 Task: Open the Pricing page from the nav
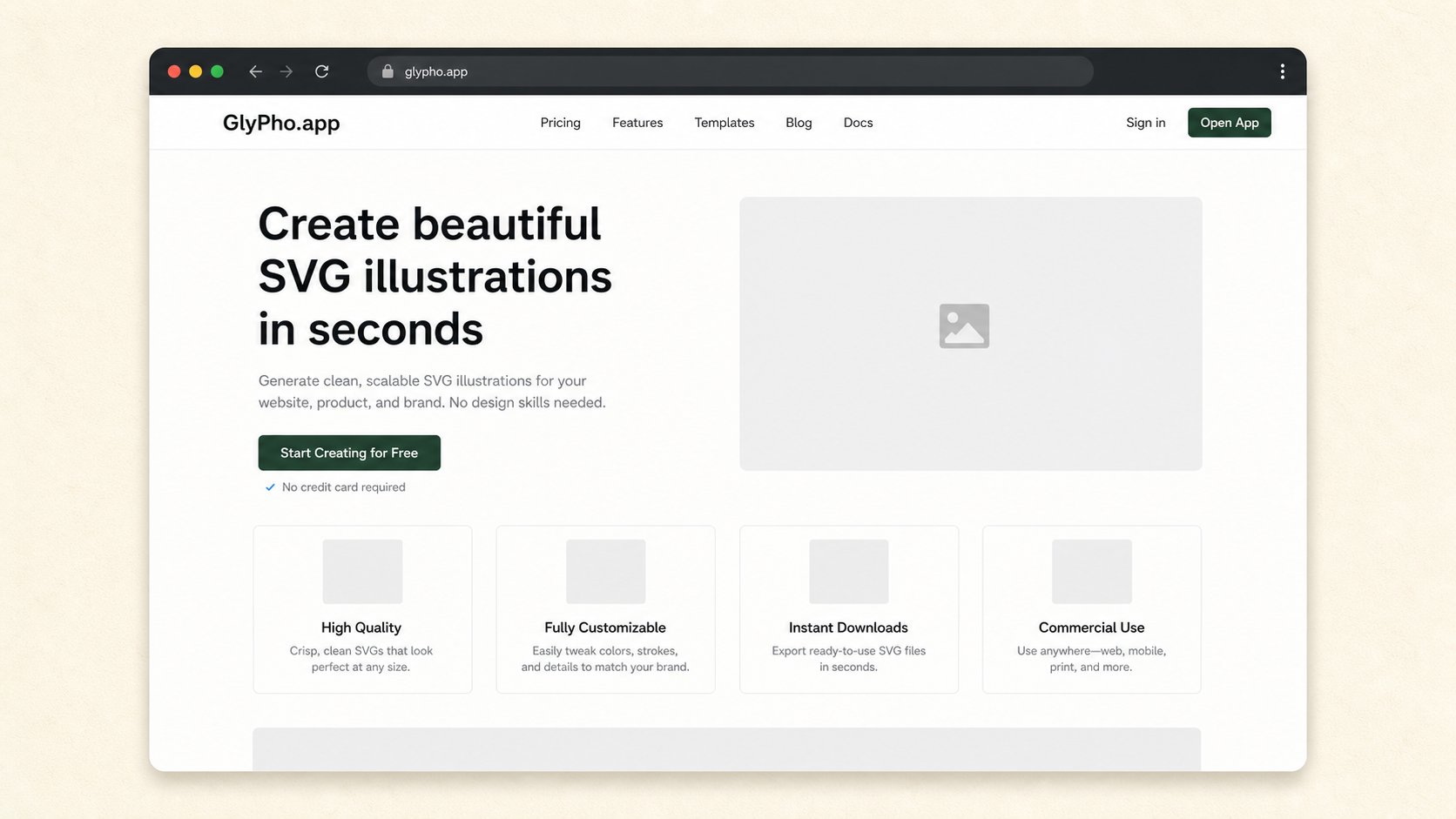pyautogui.click(x=560, y=123)
